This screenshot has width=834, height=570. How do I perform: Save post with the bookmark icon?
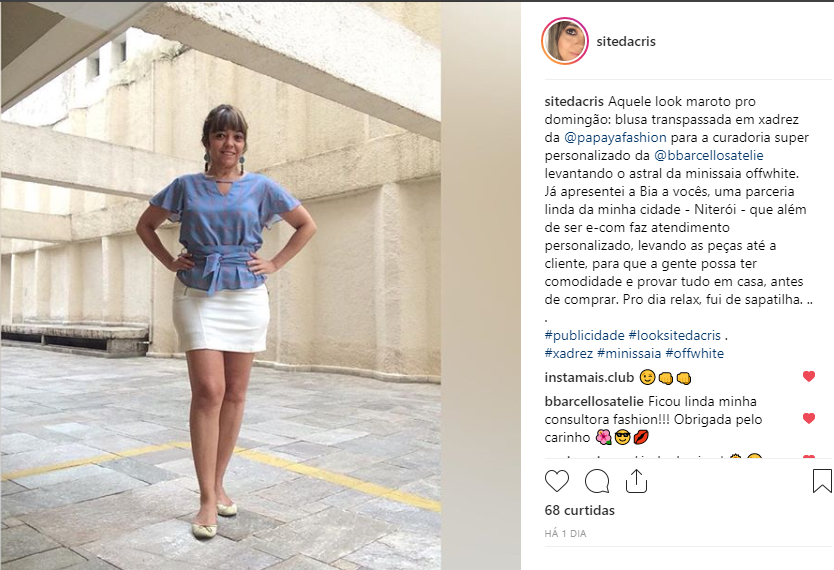click(x=822, y=480)
